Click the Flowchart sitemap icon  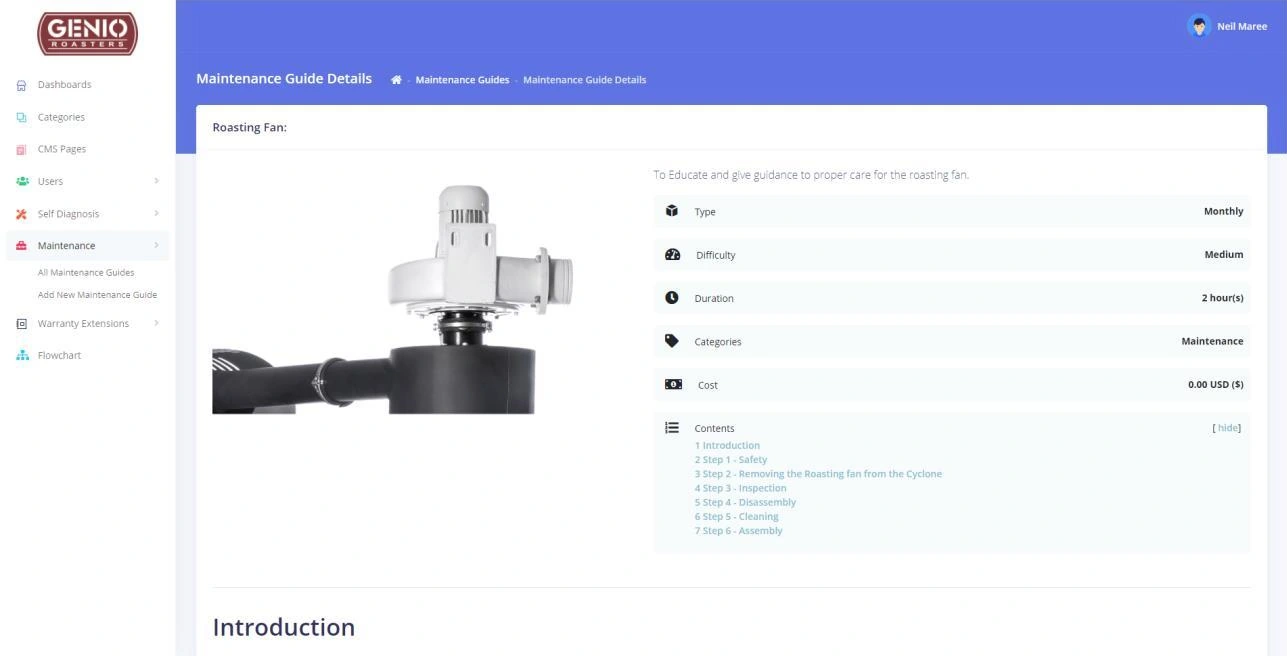[x=22, y=355]
